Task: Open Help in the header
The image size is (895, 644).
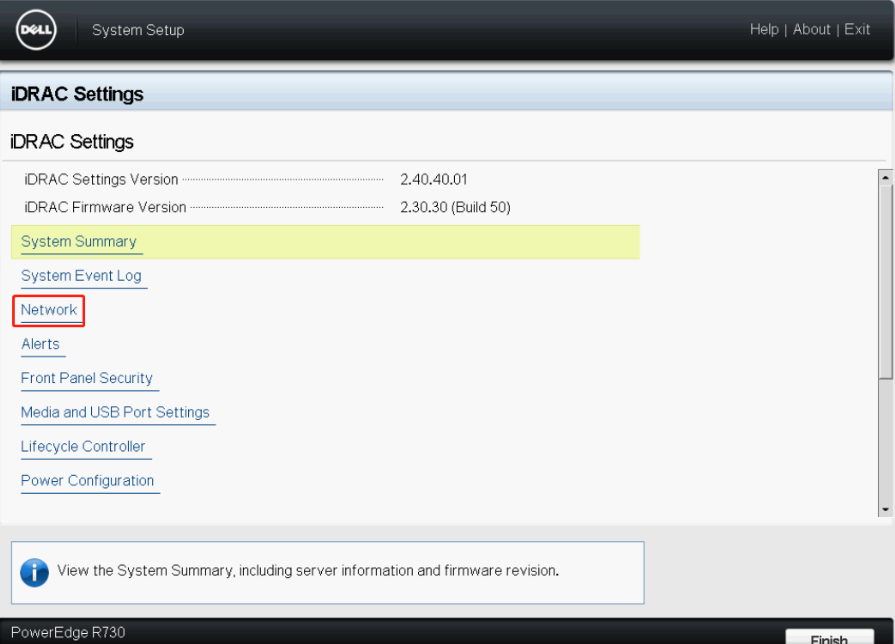Action: click(x=764, y=30)
